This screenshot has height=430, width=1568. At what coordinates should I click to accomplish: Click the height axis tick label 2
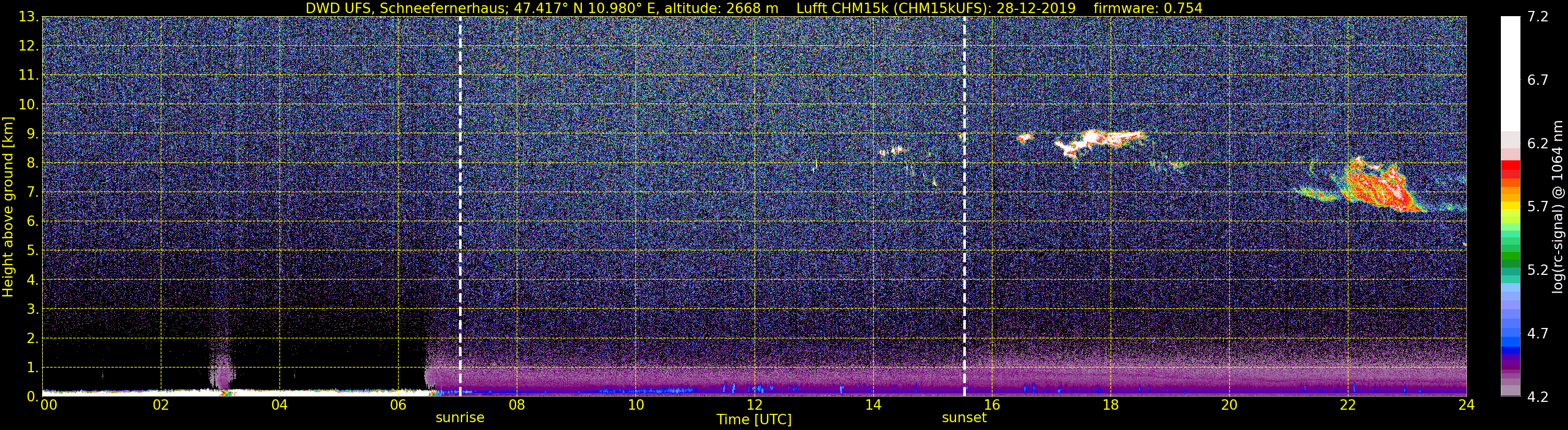32,339
